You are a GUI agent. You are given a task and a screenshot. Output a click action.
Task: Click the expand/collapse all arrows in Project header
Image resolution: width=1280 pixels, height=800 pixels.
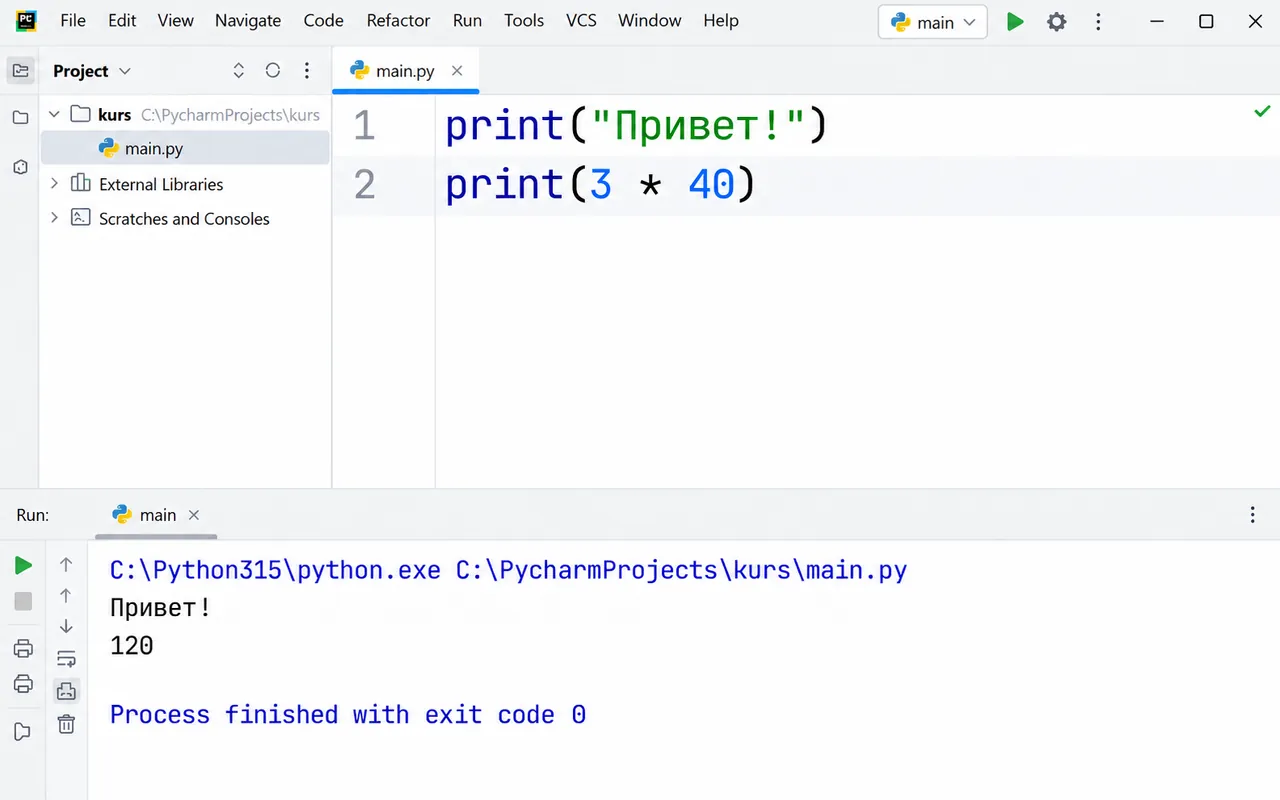(238, 71)
